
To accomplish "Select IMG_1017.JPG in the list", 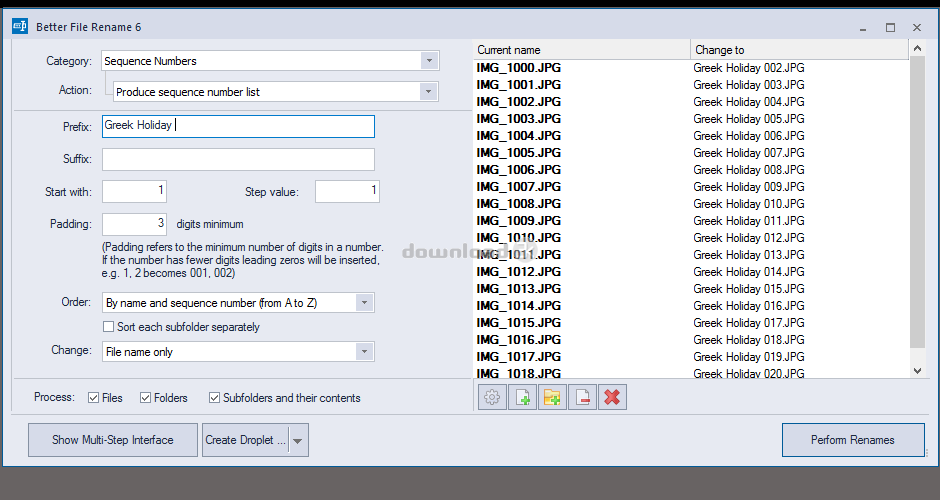I will [x=519, y=357].
